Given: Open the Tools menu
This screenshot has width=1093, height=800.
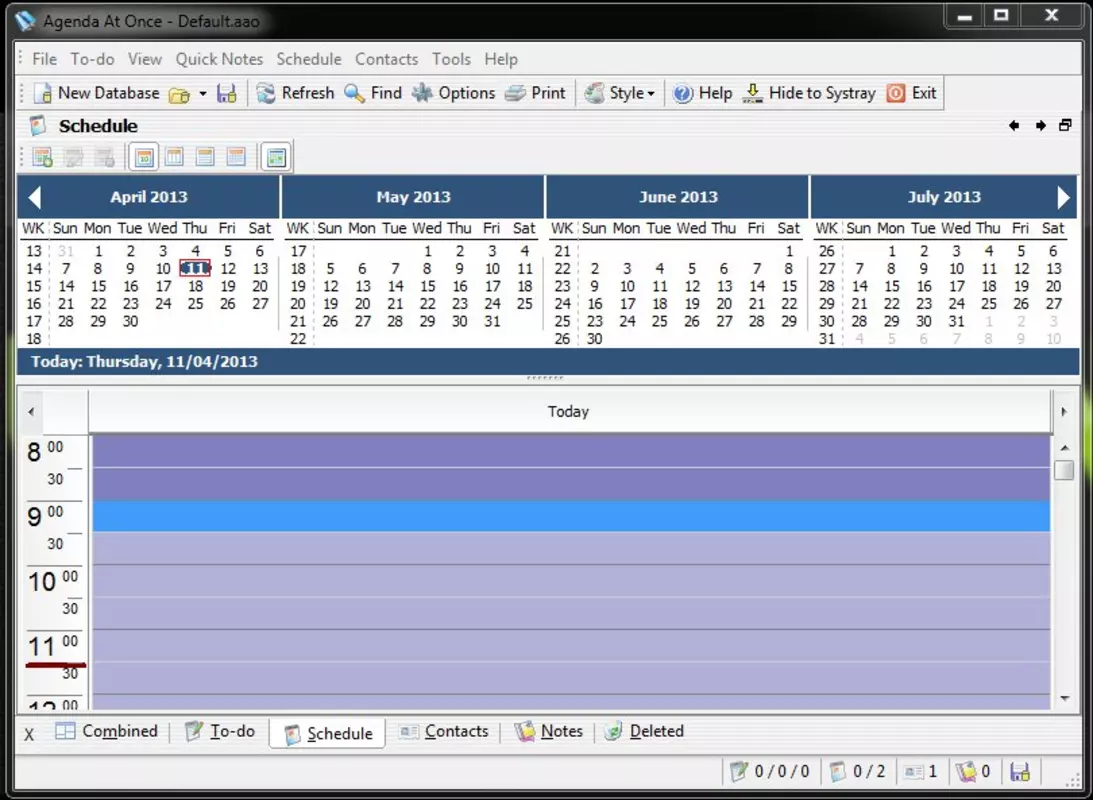Looking at the screenshot, I should 451,59.
